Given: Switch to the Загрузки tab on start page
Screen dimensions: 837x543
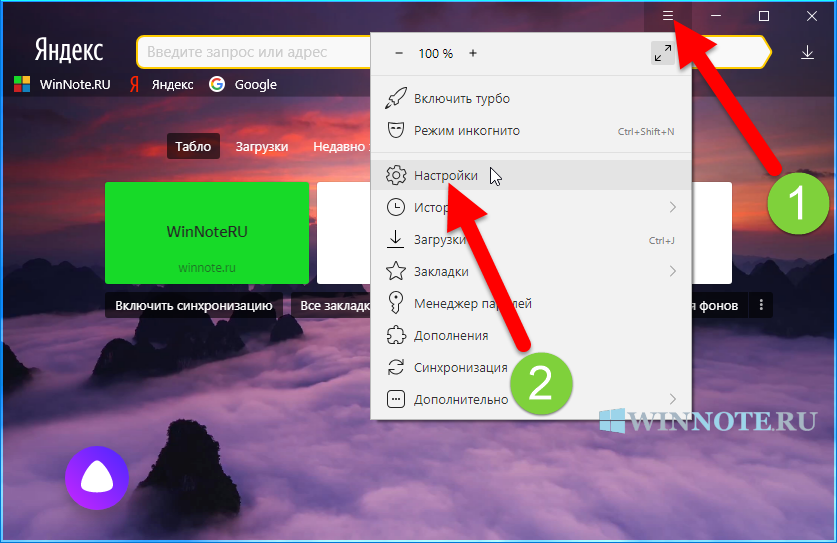Looking at the screenshot, I should 262,146.
